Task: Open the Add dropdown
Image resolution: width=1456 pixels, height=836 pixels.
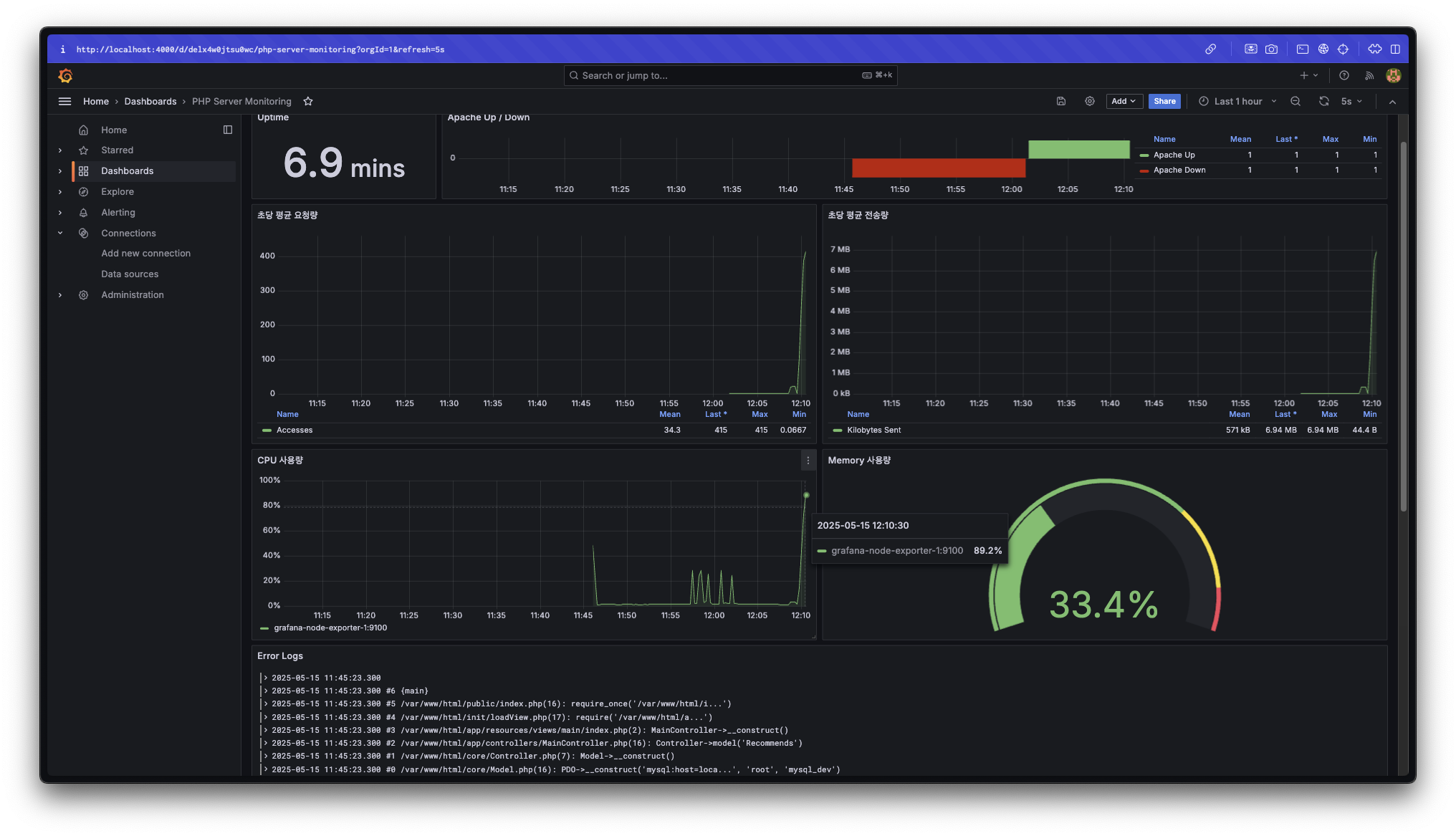Action: point(1123,101)
